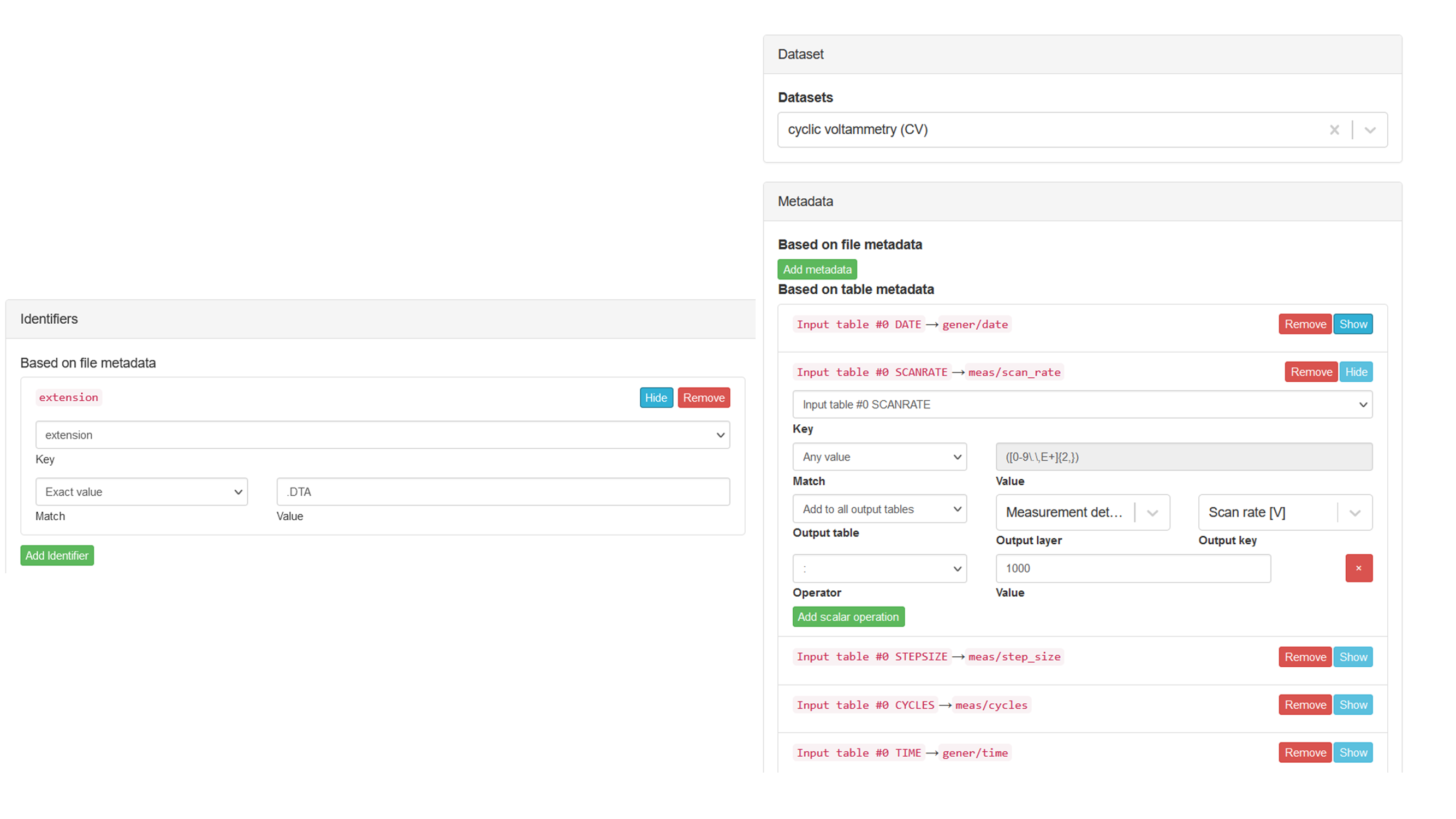The width and height of the screenshot is (1456, 819).
Task: Show the Input table #0 CYCLES mapping
Action: (x=1353, y=704)
